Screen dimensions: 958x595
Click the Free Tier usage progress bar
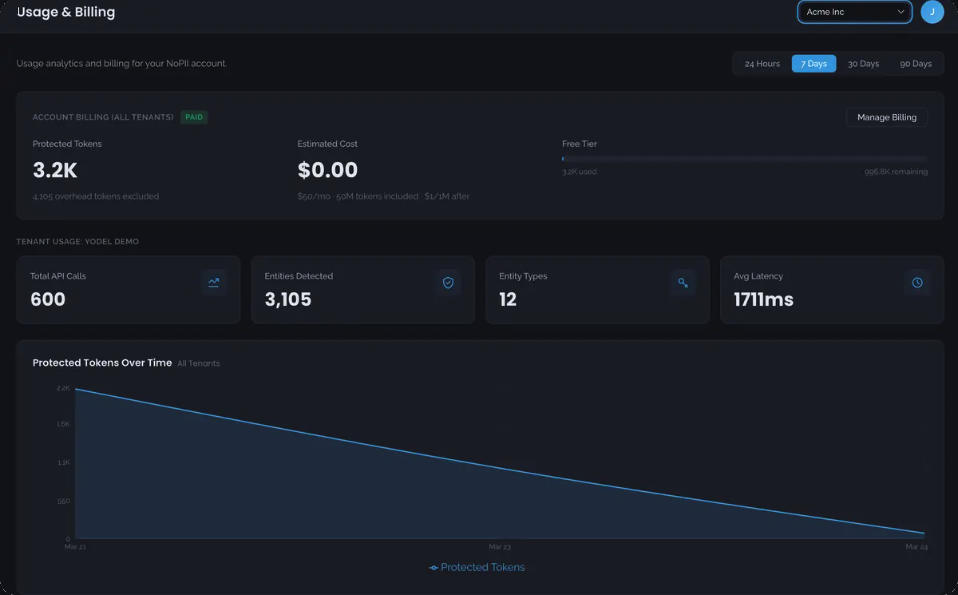click(745, 159)
